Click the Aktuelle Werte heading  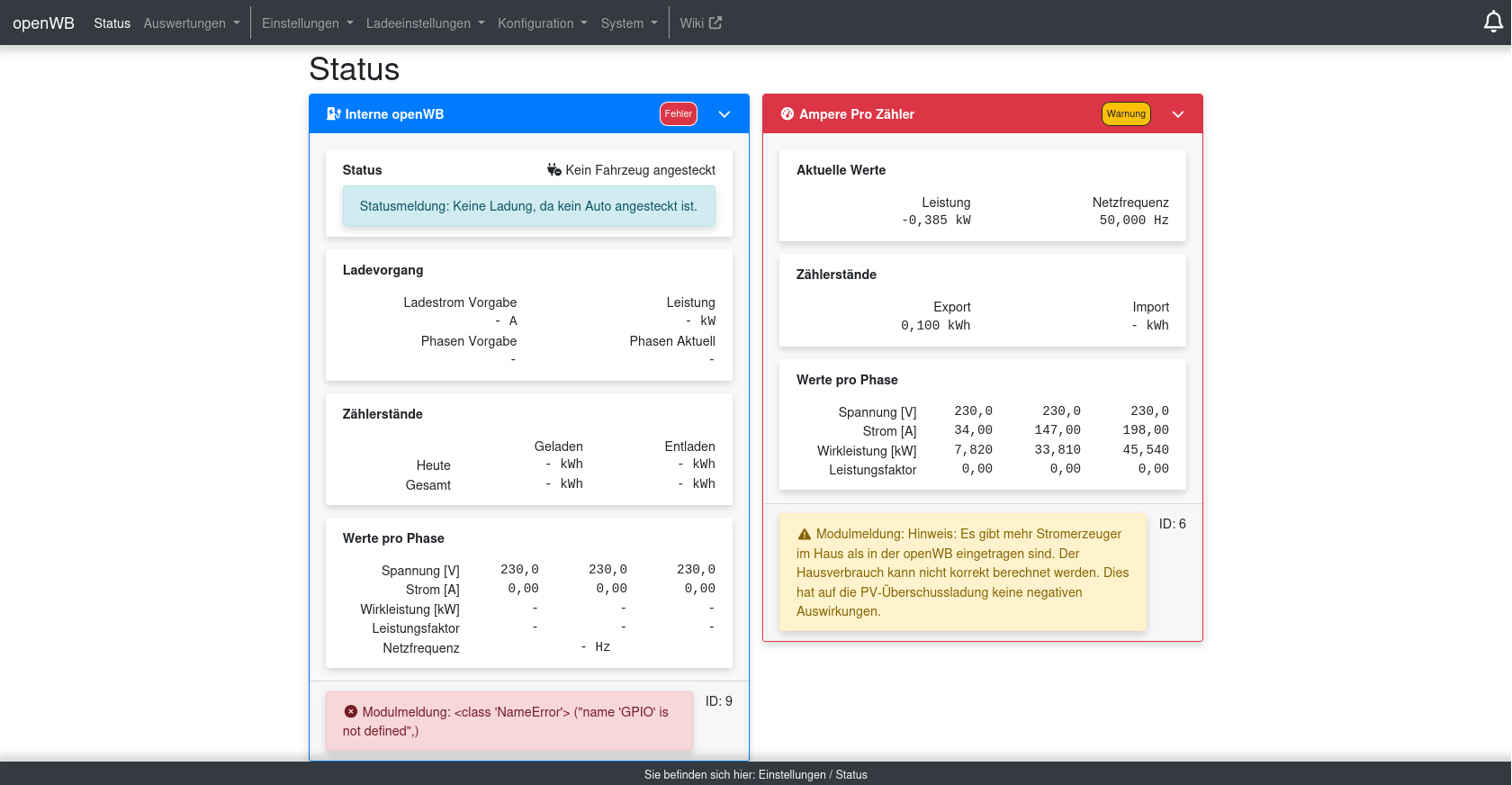(x=841, y=170)
